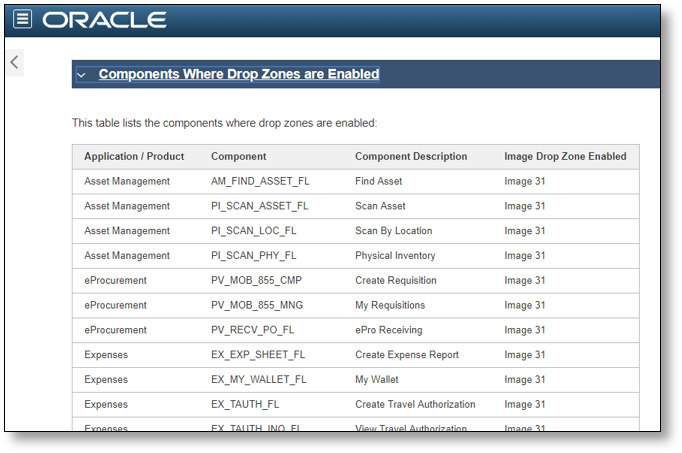Click the Scan By Location description
Image resolution: width=682 pixels, height=453 pixels.
393,231
